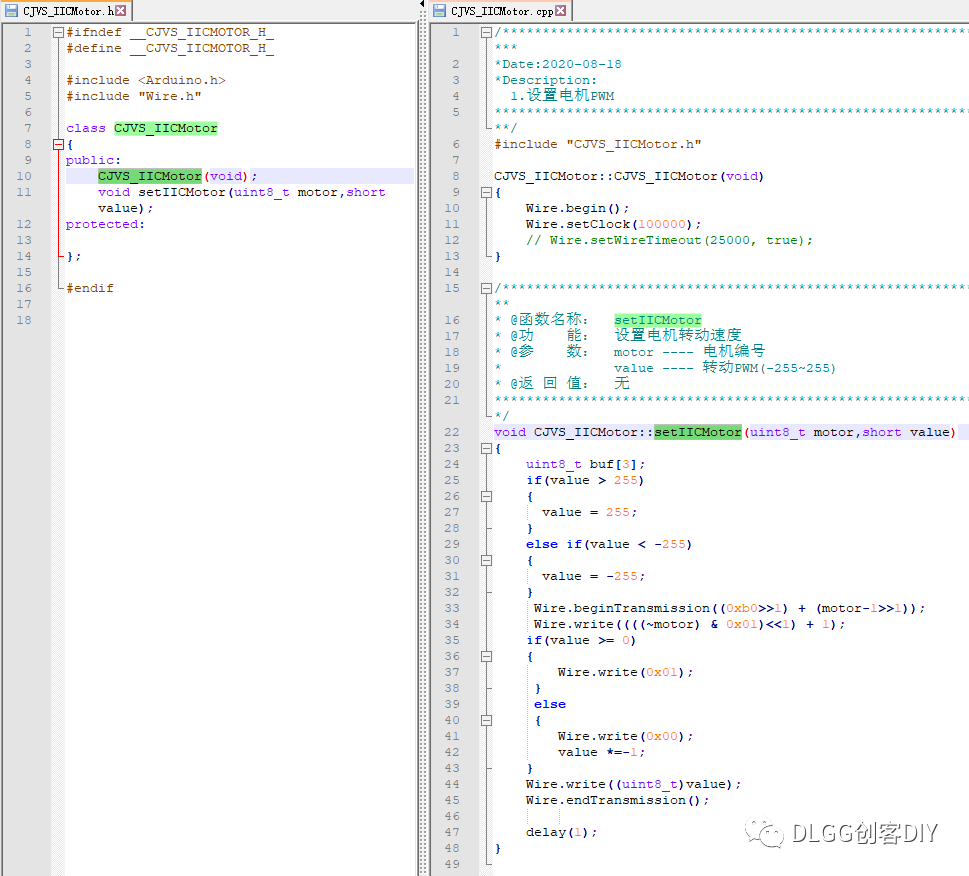Collapse the #ifndef block fold marker
This screenshot has width=969, height=876.
coord(58,32)
